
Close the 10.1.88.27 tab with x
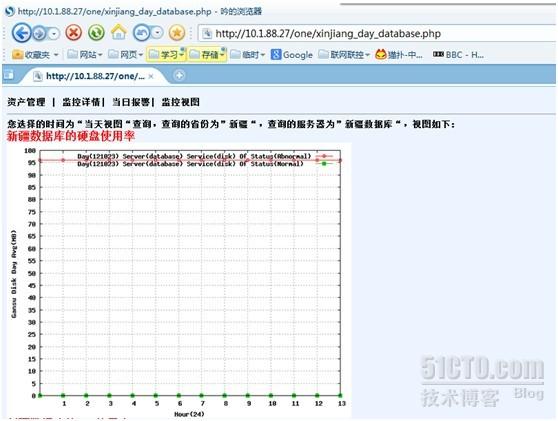[151, 76]
